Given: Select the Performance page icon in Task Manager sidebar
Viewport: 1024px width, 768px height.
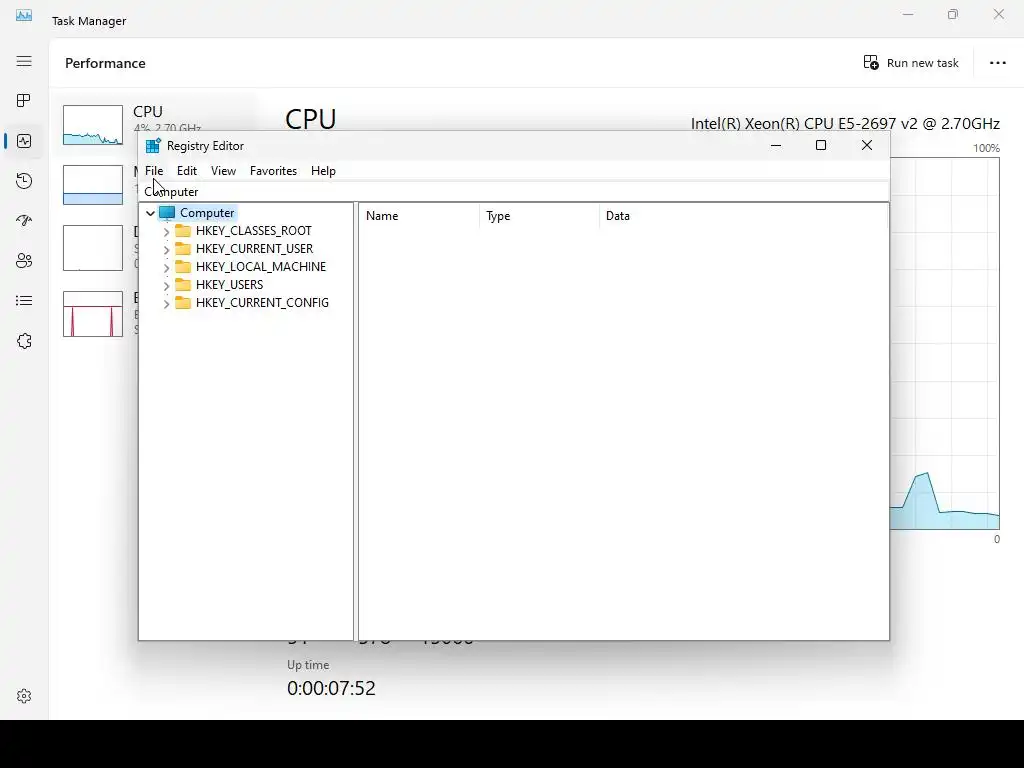Looking at the screenshot, I should tap(24, 141).
